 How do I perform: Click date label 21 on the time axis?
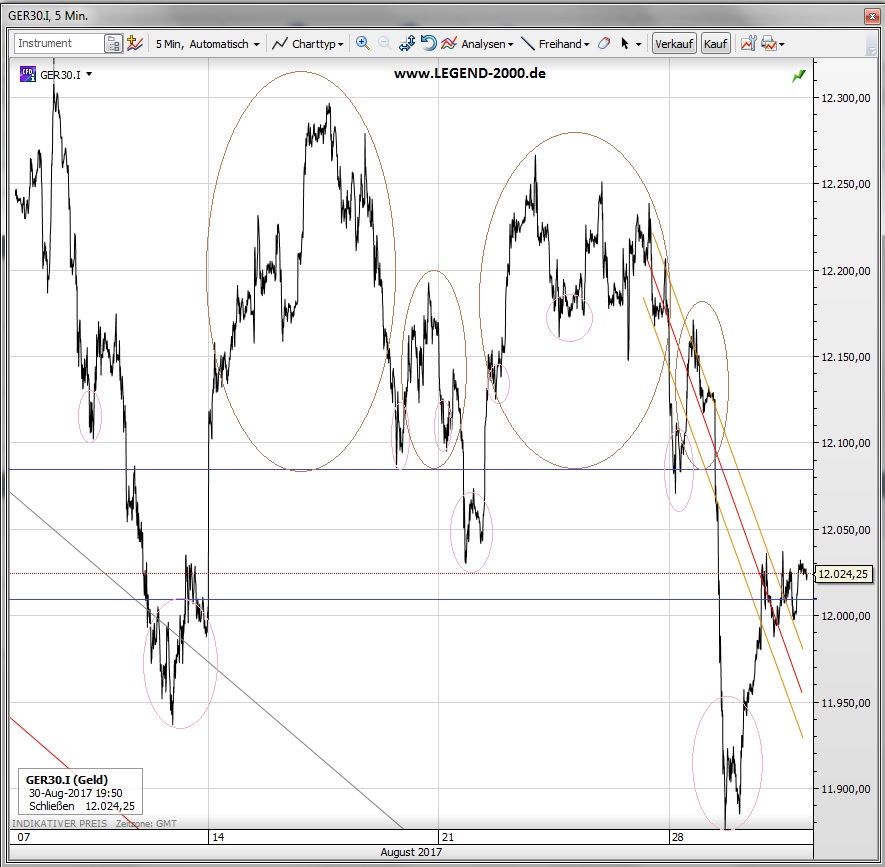[448, 837]
